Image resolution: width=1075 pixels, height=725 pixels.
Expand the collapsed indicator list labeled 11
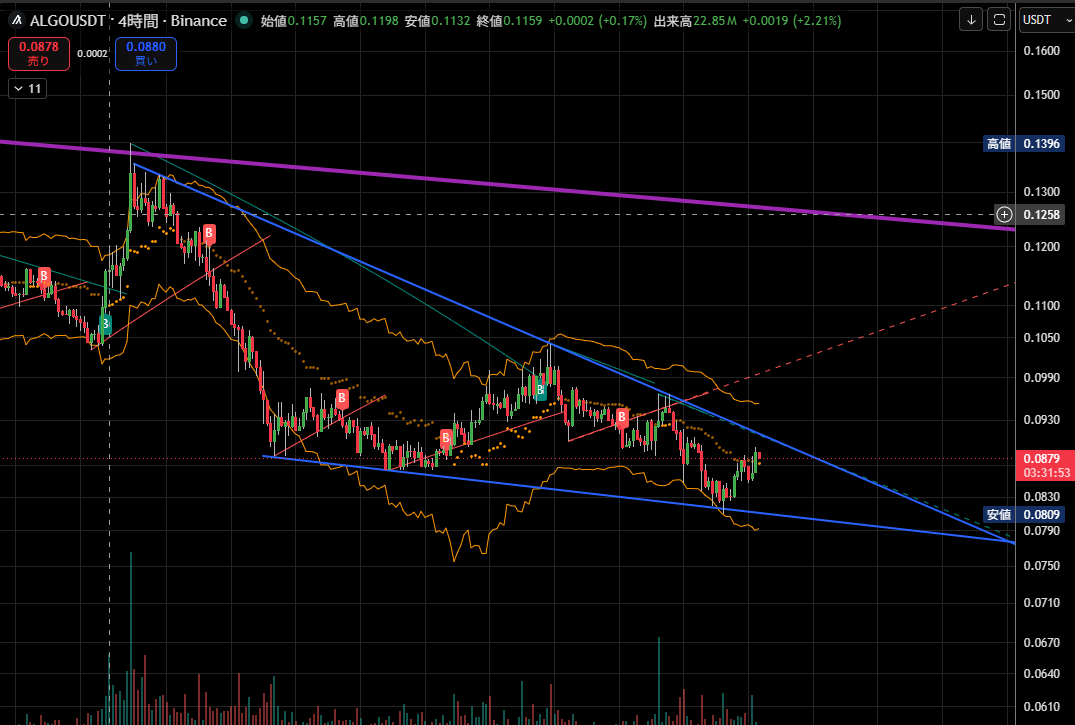[27, 88]
